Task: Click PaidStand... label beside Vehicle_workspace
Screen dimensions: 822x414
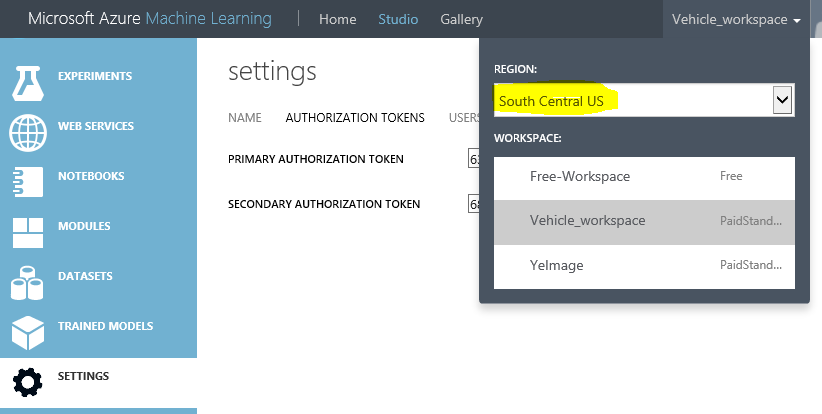Action: point(751,221)
